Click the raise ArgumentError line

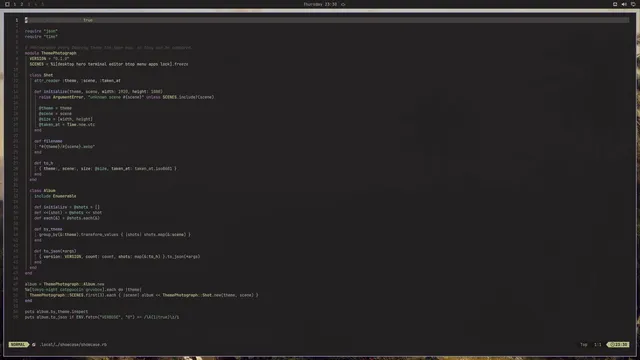(x=127, y=97)
